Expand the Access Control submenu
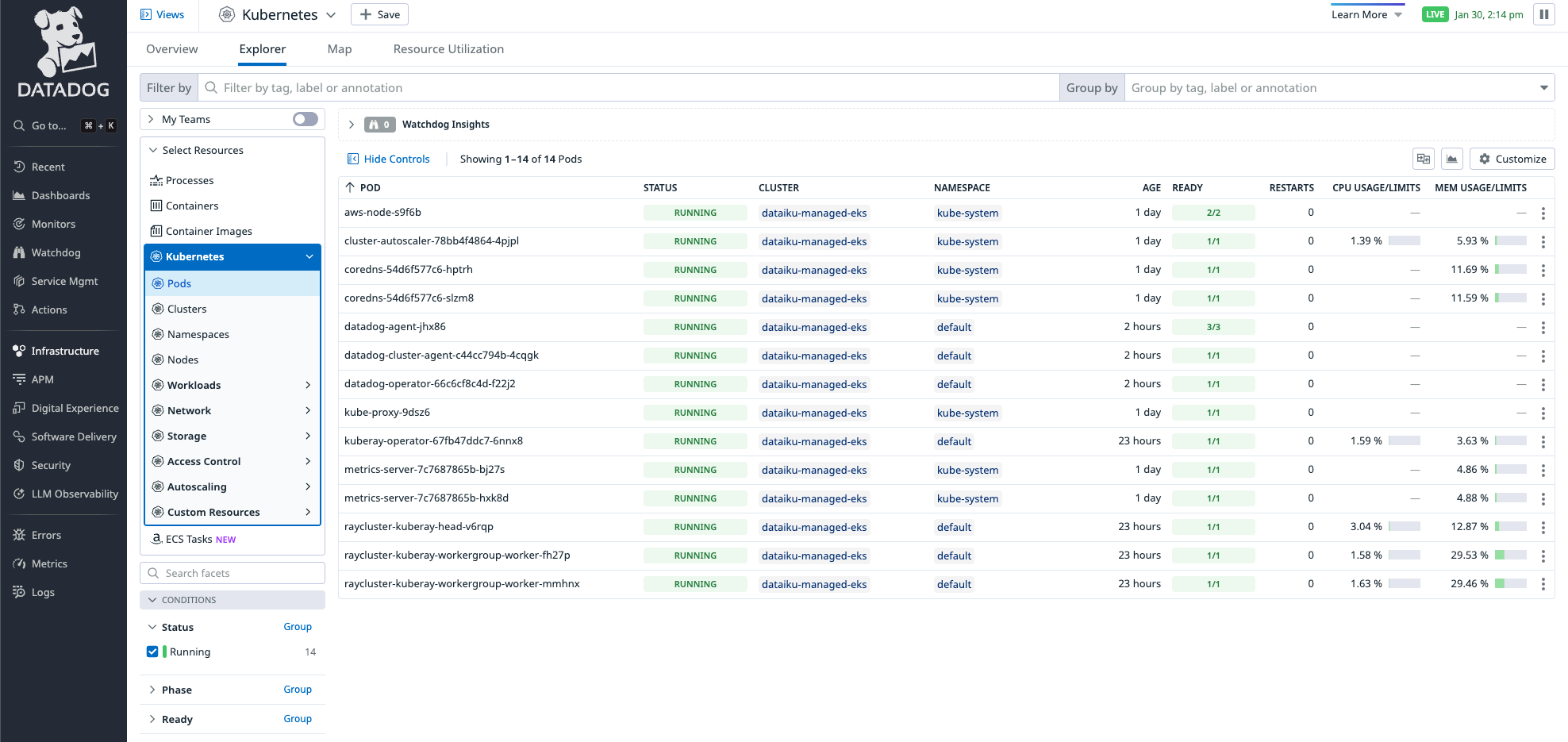This screenshot has width=1568, height=742. tap(308, 461)
